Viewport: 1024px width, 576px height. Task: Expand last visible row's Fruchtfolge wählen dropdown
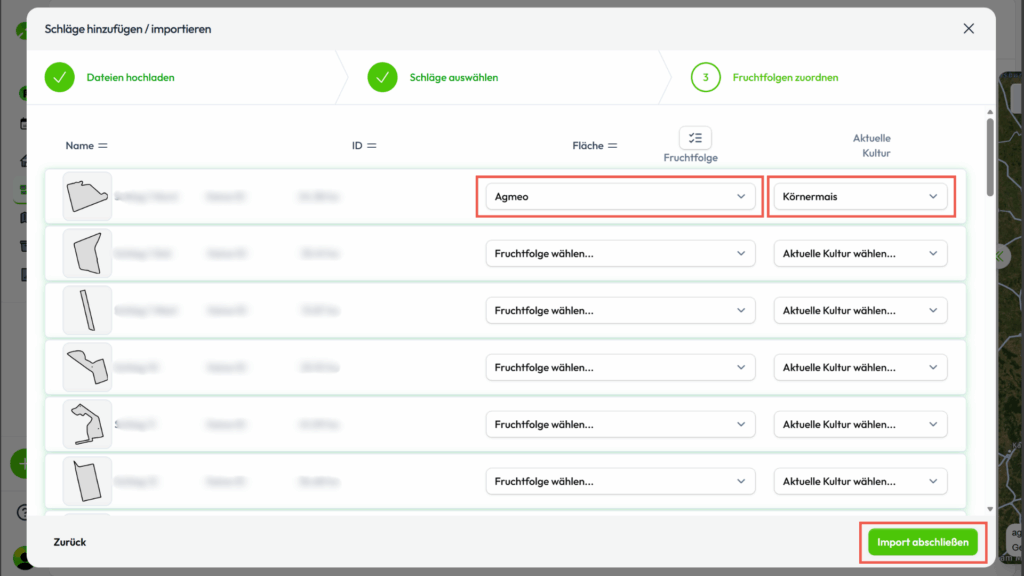(x=620, y=482)
